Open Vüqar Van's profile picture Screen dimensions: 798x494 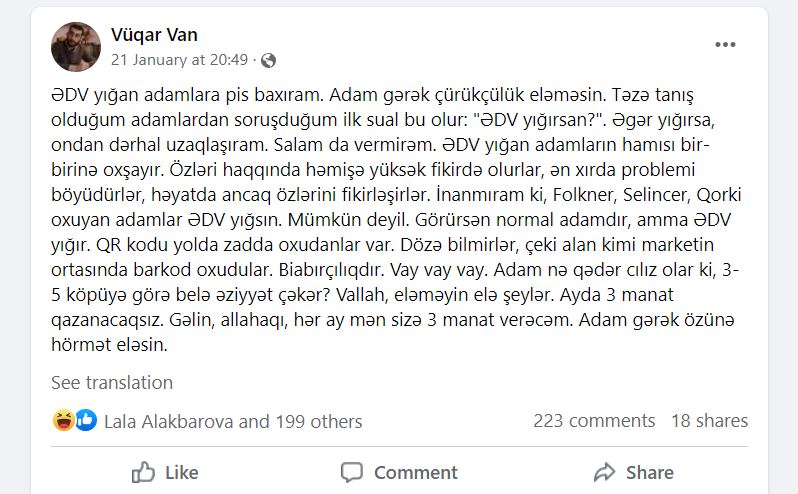(76, 47)
